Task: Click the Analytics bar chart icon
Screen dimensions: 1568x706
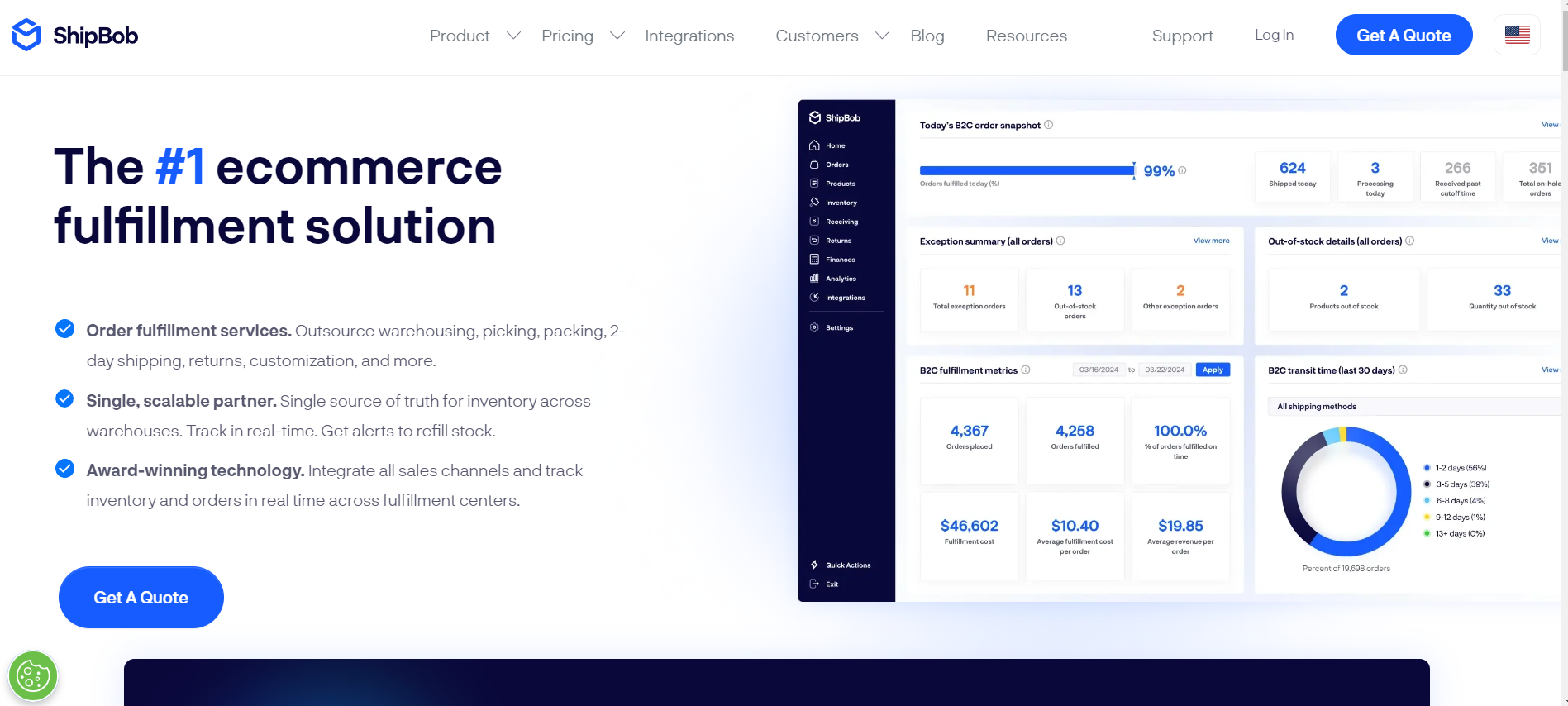Action: (814, 279)
